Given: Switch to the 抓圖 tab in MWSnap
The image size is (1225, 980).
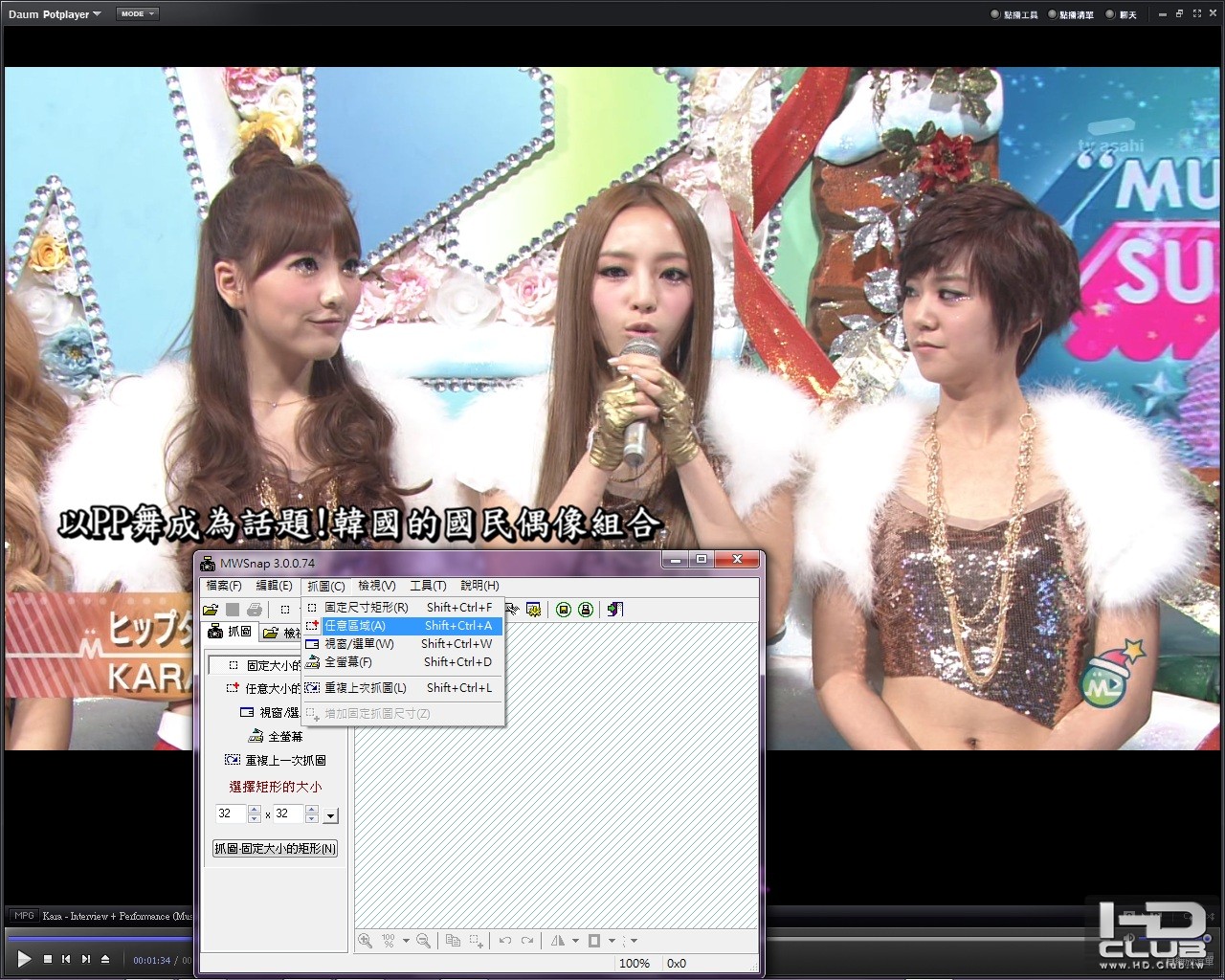Looking at the screenshot, I should tap(231, 632).
